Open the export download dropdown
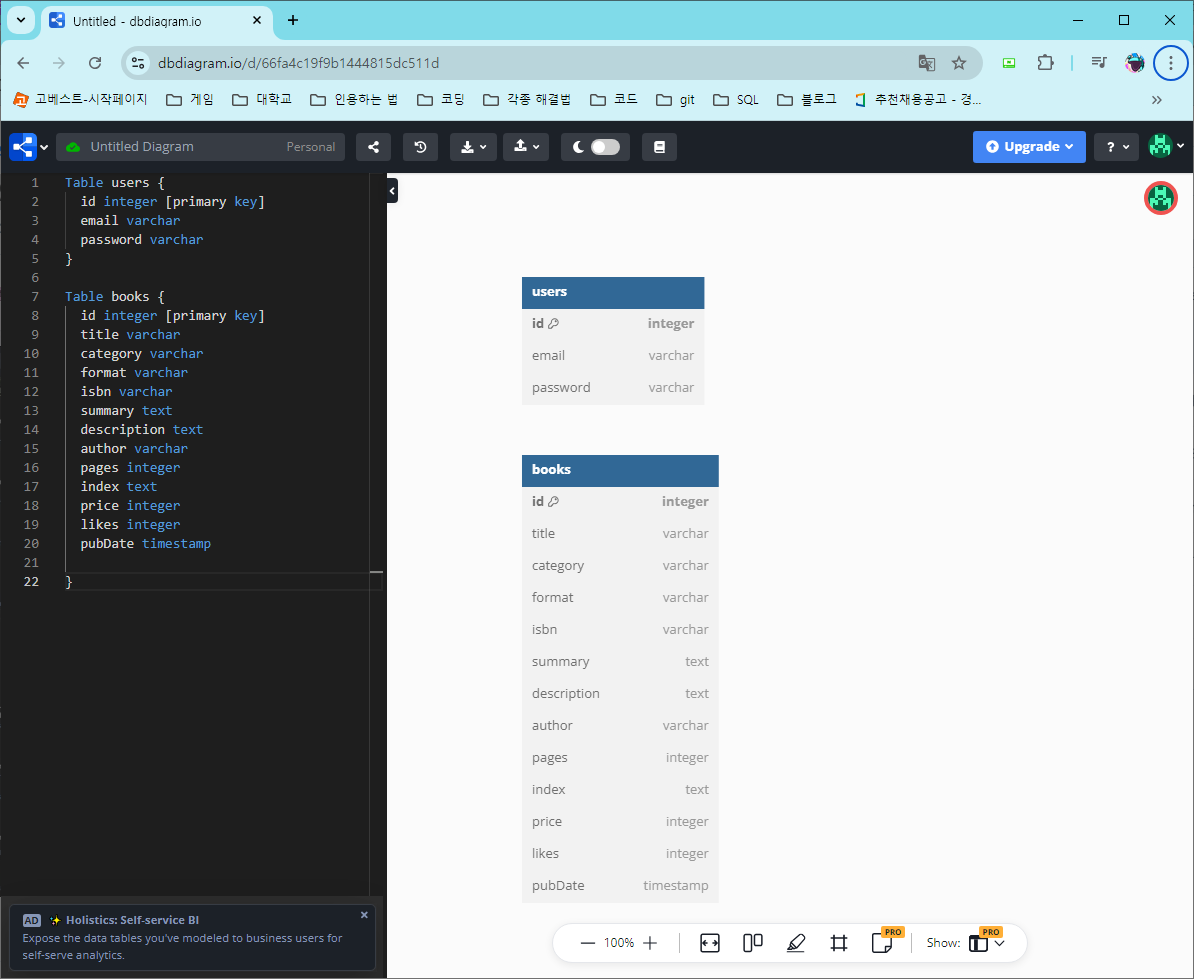The image size is (1194, 979). tap(473, 147)
